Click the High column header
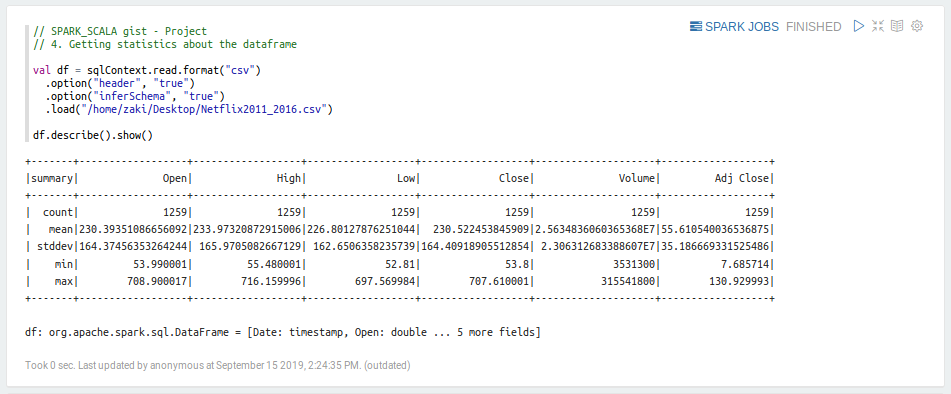Viewport: 951px width, 394px height. coord(288,178)
